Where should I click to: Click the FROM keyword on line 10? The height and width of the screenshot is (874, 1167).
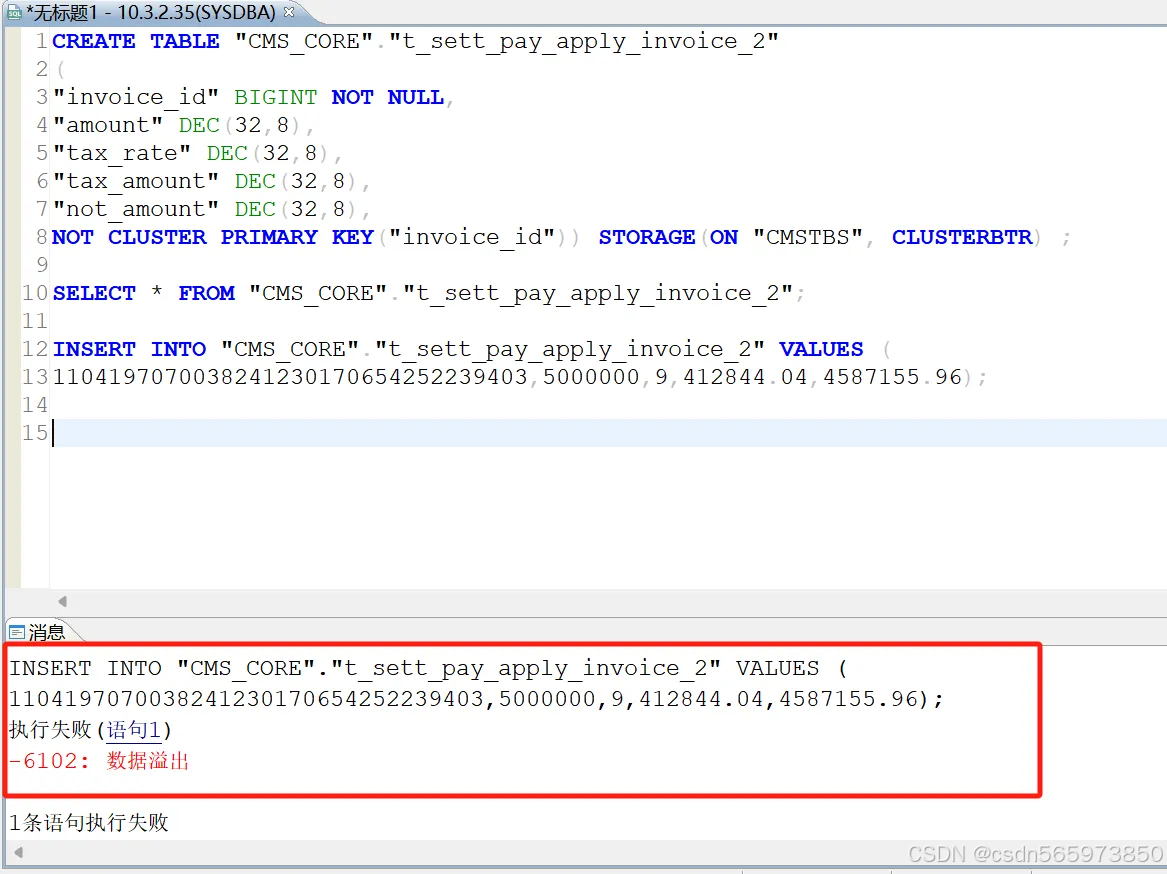click(206, 293)
